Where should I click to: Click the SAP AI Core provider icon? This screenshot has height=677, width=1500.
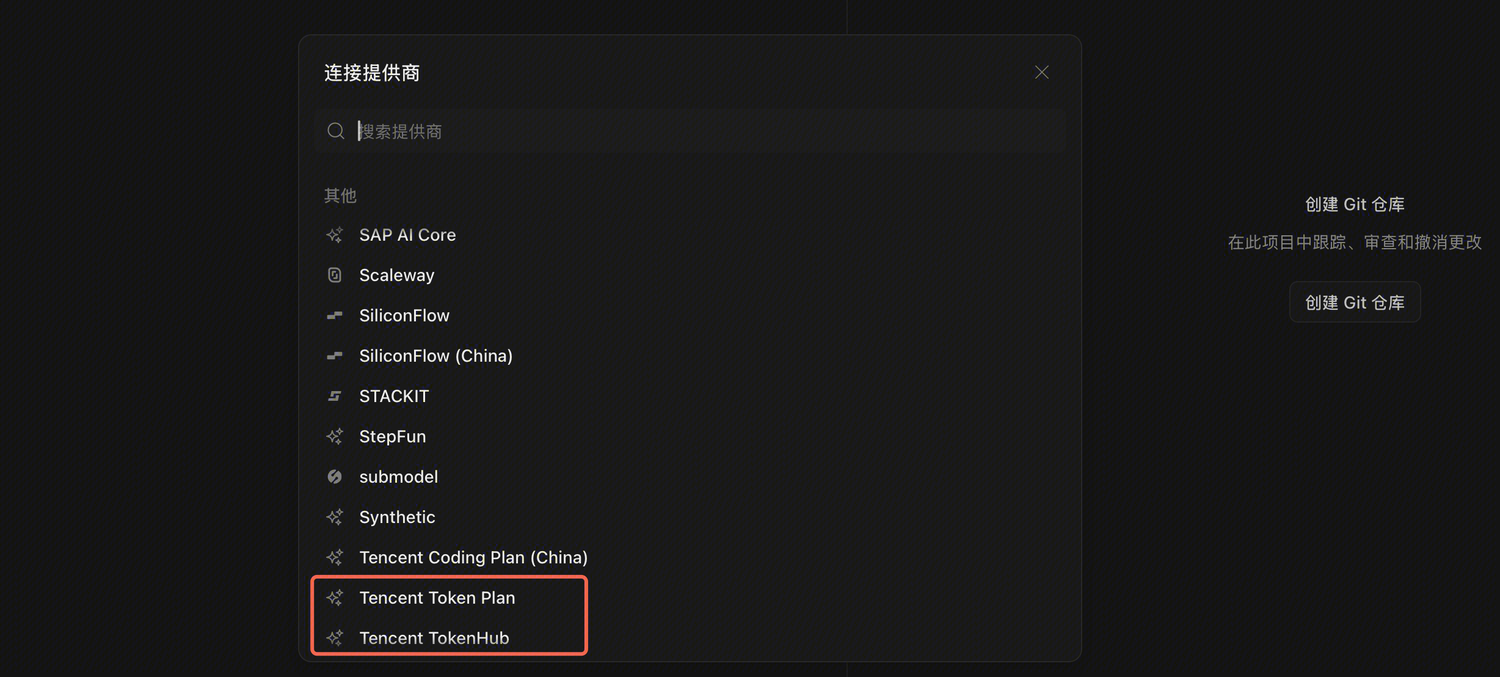335,235
